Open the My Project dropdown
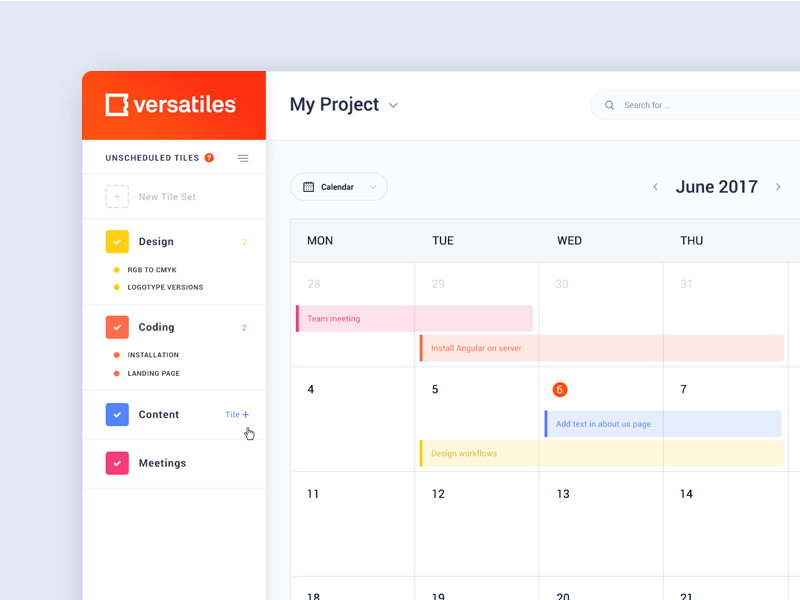Viewport: 800px width, 600px height. 392,105
